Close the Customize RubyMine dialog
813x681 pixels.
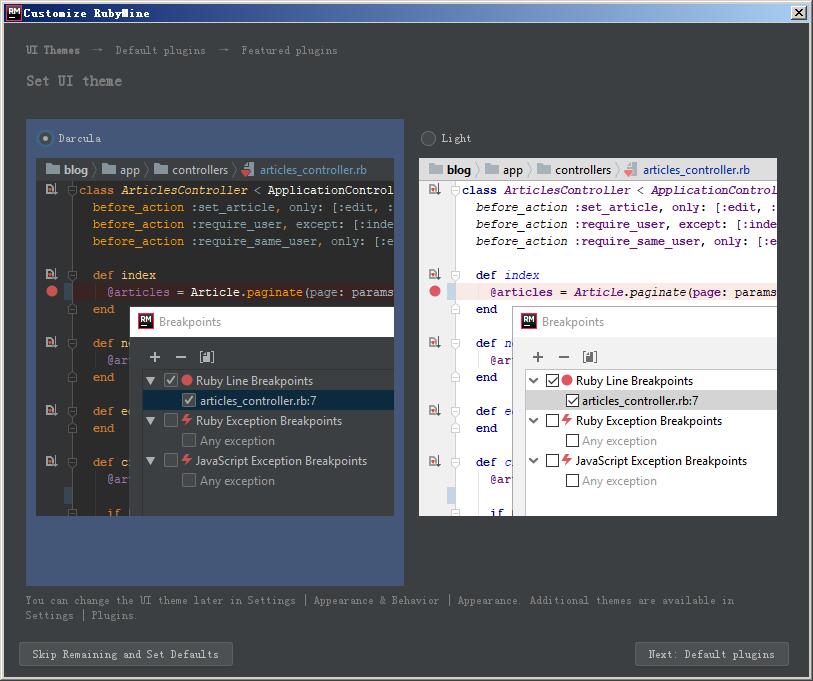click(798, 13)
